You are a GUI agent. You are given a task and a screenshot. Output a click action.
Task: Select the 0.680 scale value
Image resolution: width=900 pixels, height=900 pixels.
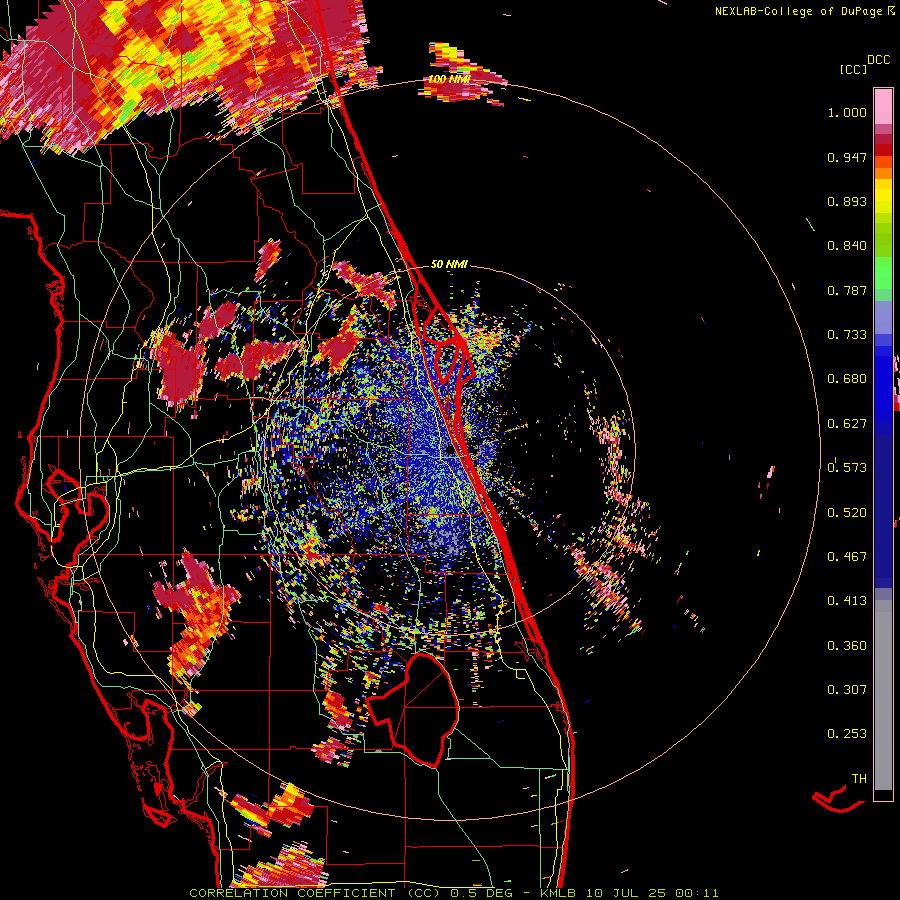coord(847,379)
